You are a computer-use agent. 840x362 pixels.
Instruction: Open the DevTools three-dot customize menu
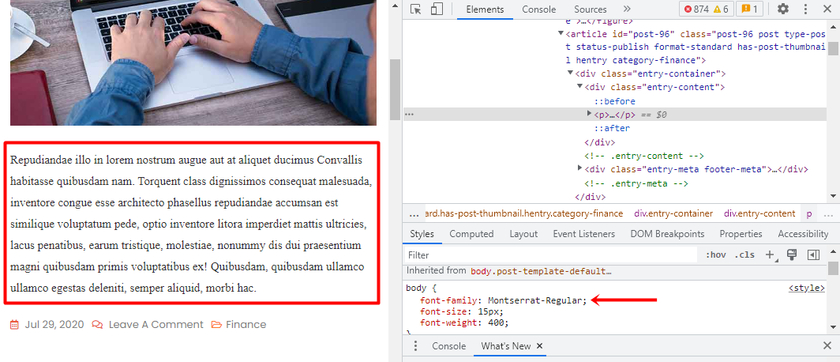coord(805,9)
